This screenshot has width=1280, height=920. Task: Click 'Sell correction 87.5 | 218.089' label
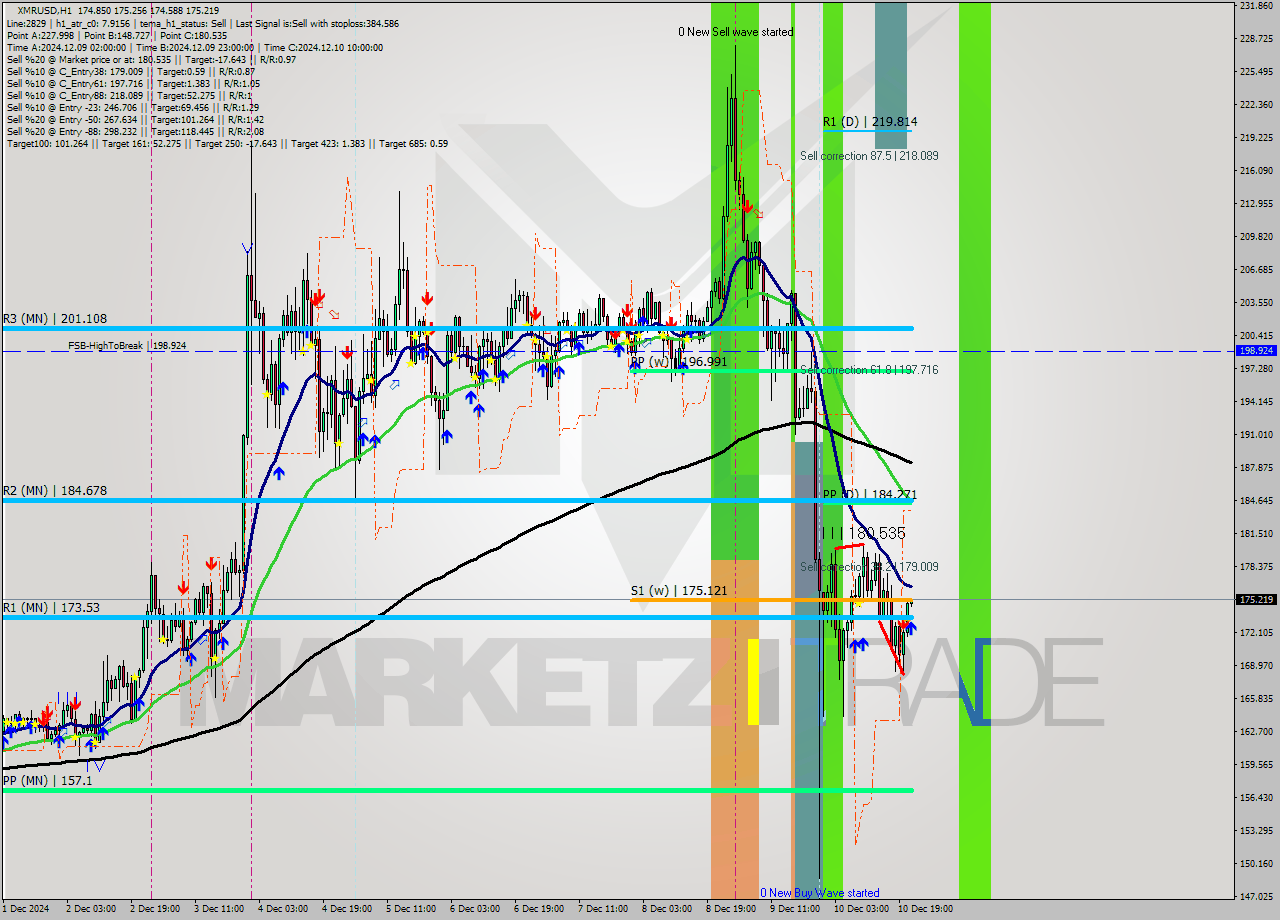click(x=869, y=156)
